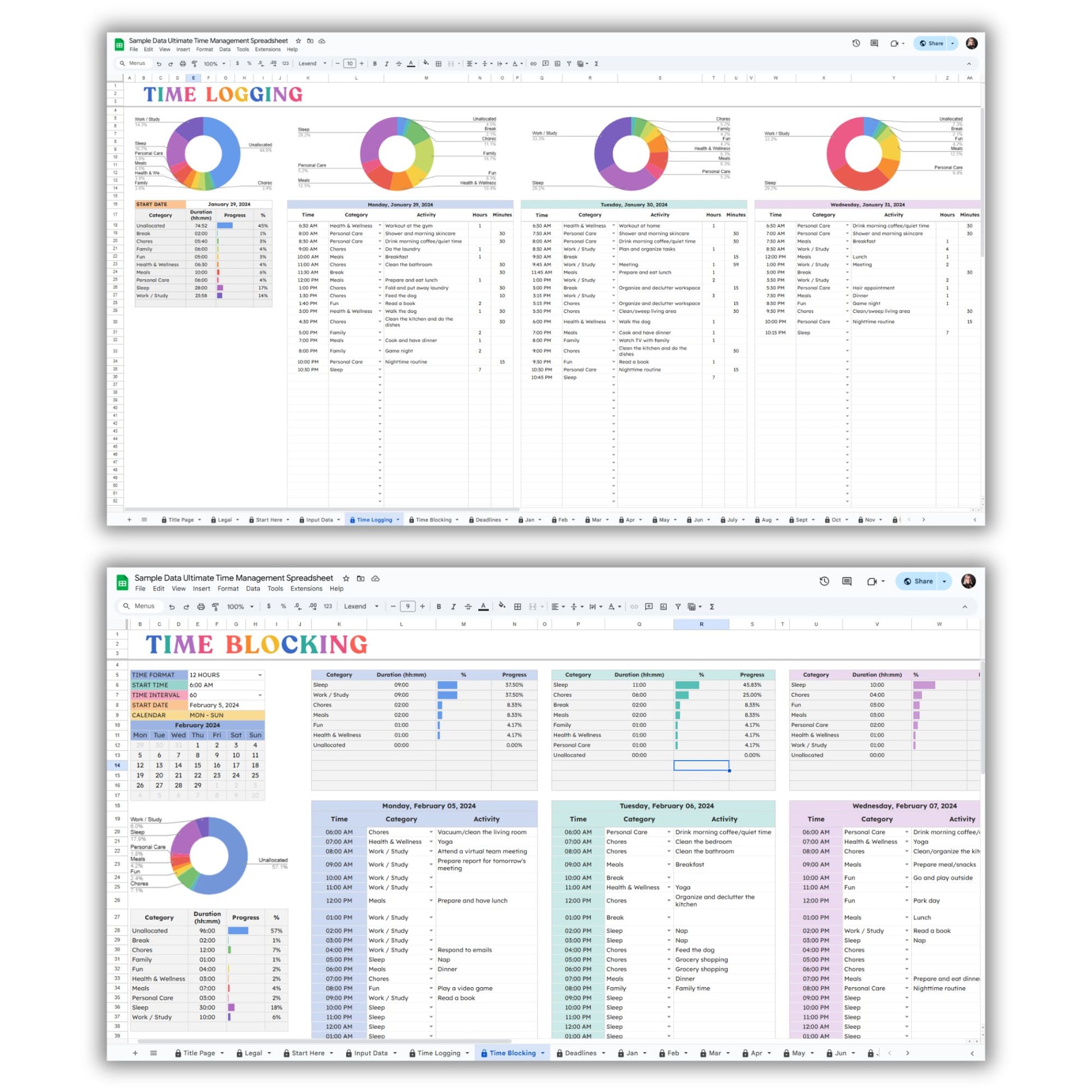Image resolution: width=1092 pixels, height=1092 pixels.
Task: Click the Share button in the Time Blocking window
Action: 919,581
